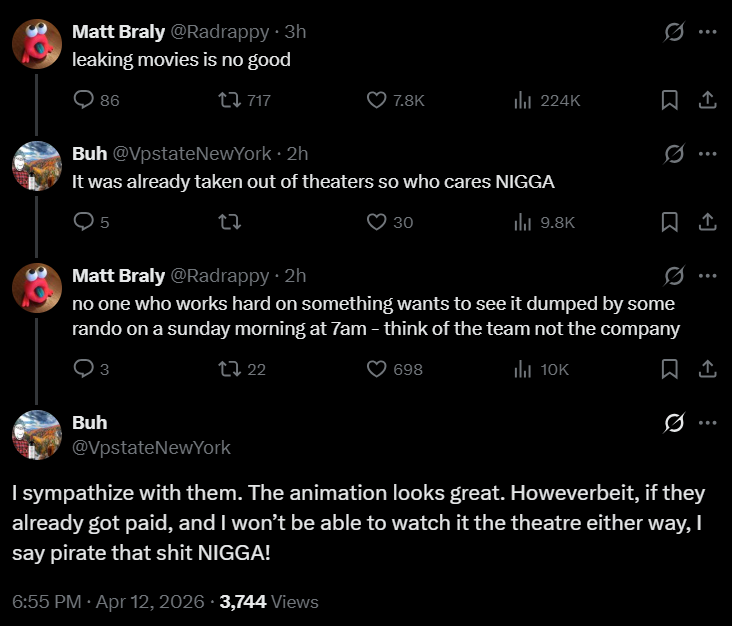Bookmark Buh's reply with 9.8K views
The width and height of the screenshot is (732, 626).
[669, 222]
